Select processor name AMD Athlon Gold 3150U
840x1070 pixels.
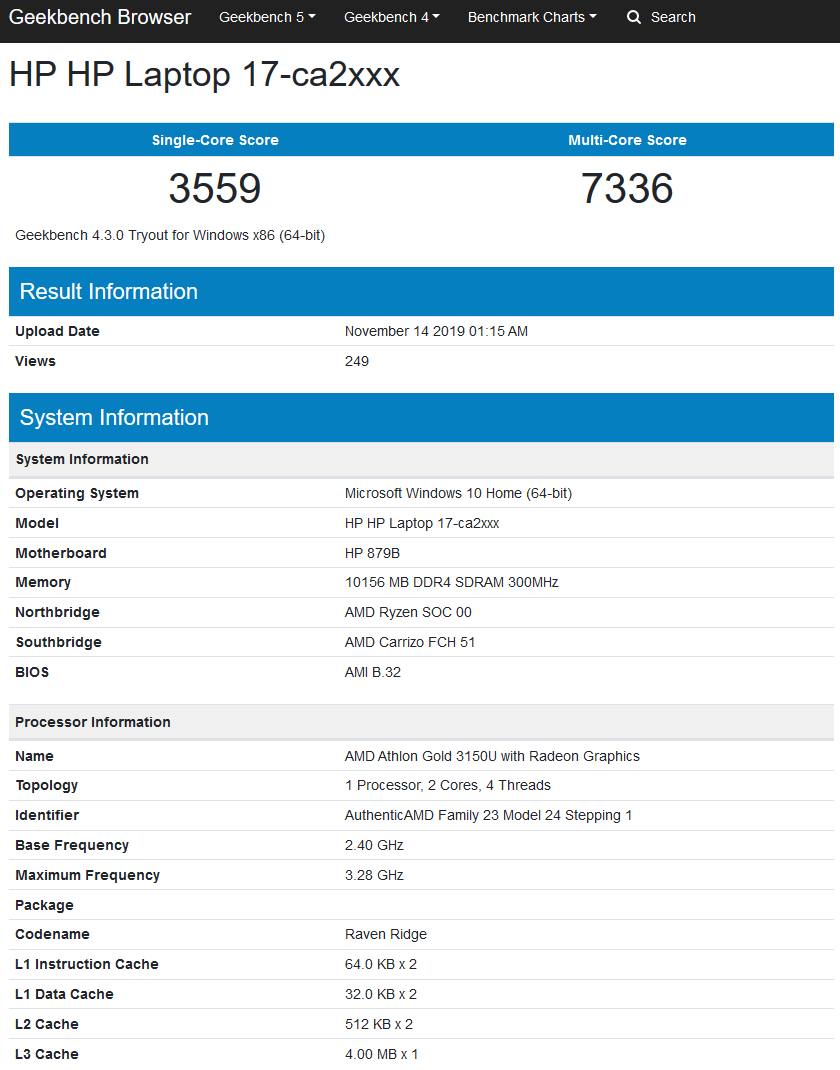[x=492, y=757]
